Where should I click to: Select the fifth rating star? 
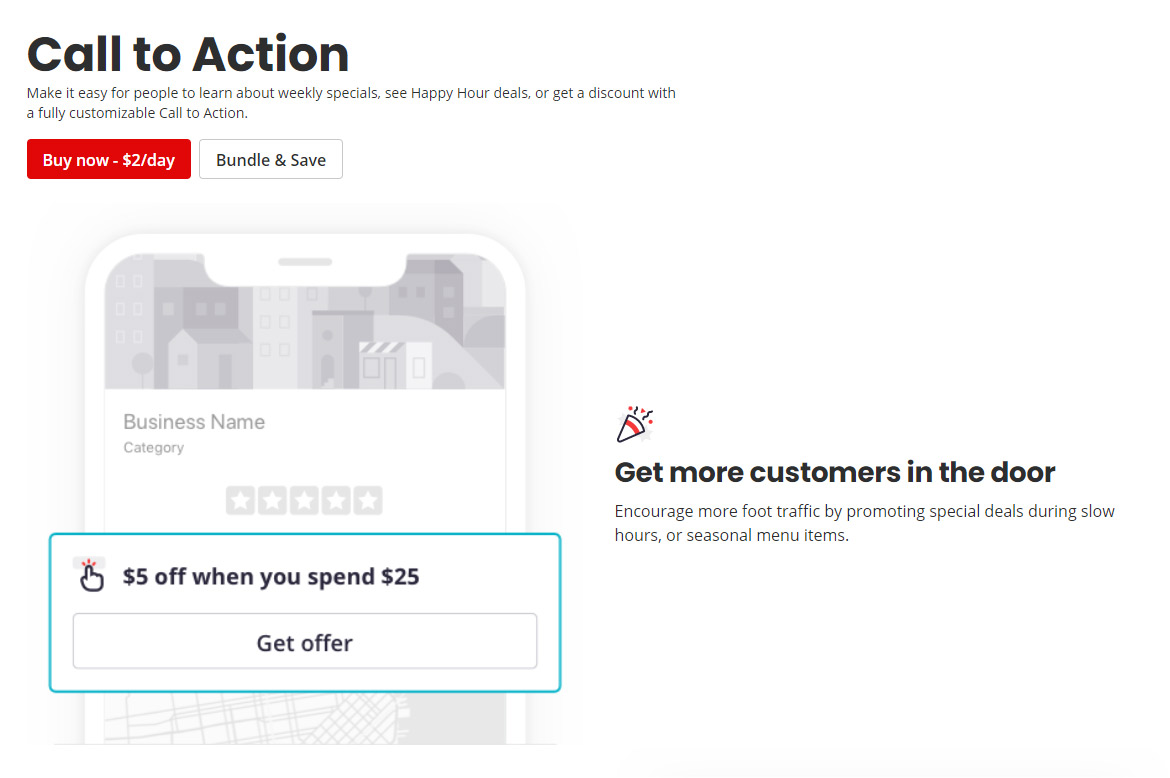pyautogui.click(x=368, y=501)
